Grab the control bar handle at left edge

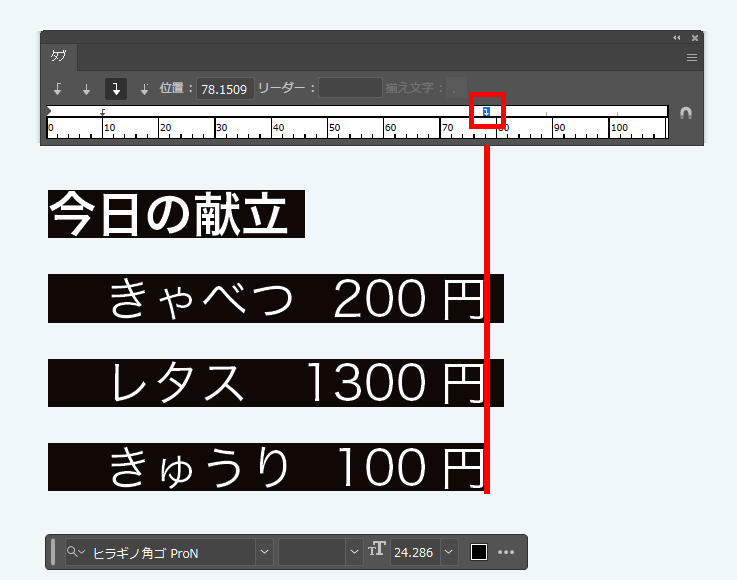[53, 552]
